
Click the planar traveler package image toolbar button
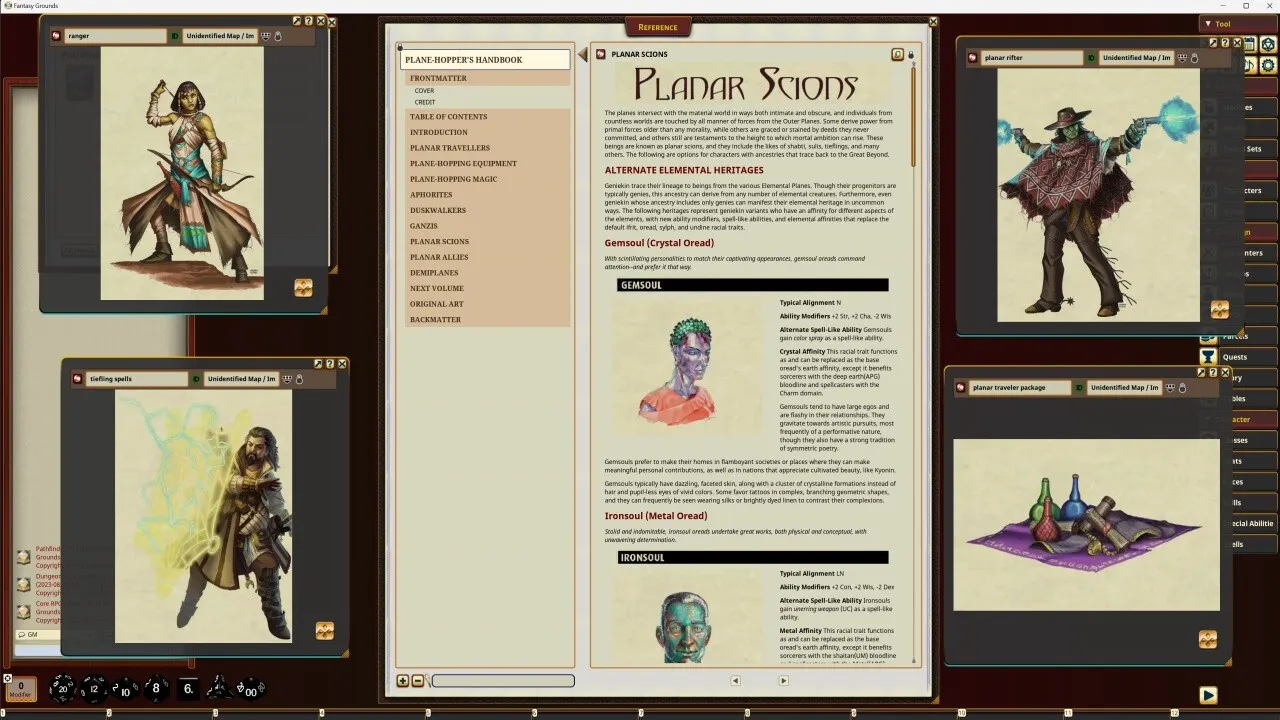pyautogui.click(x=1207, y=639)
